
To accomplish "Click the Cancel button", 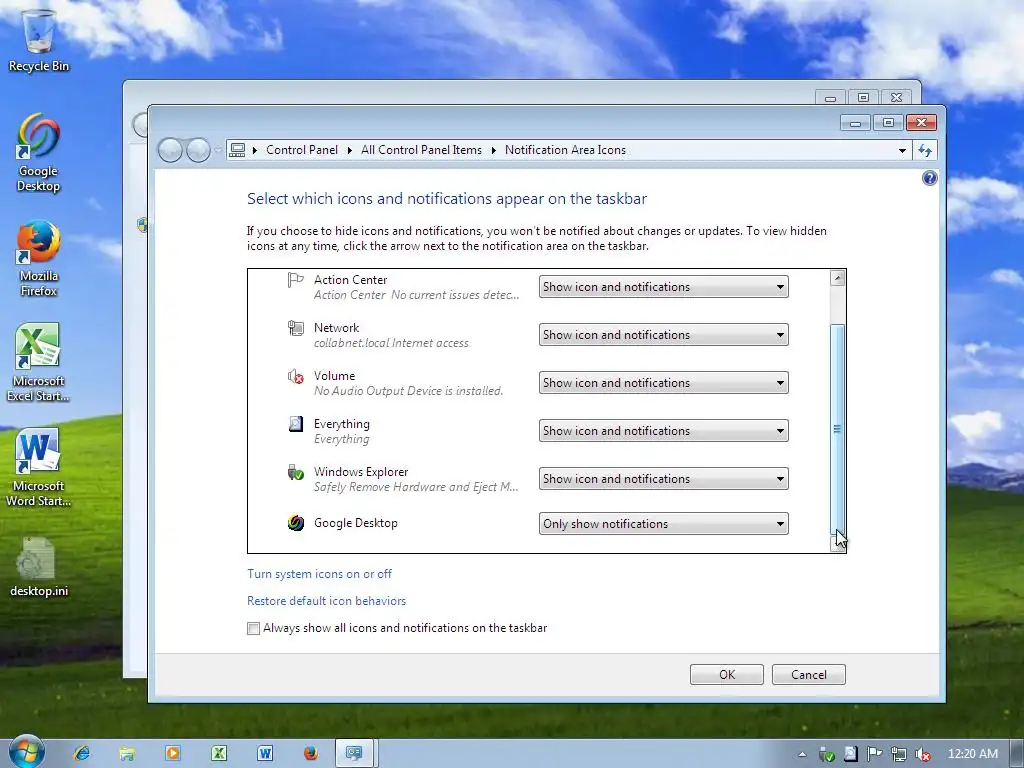I will [x=808, y=675].
